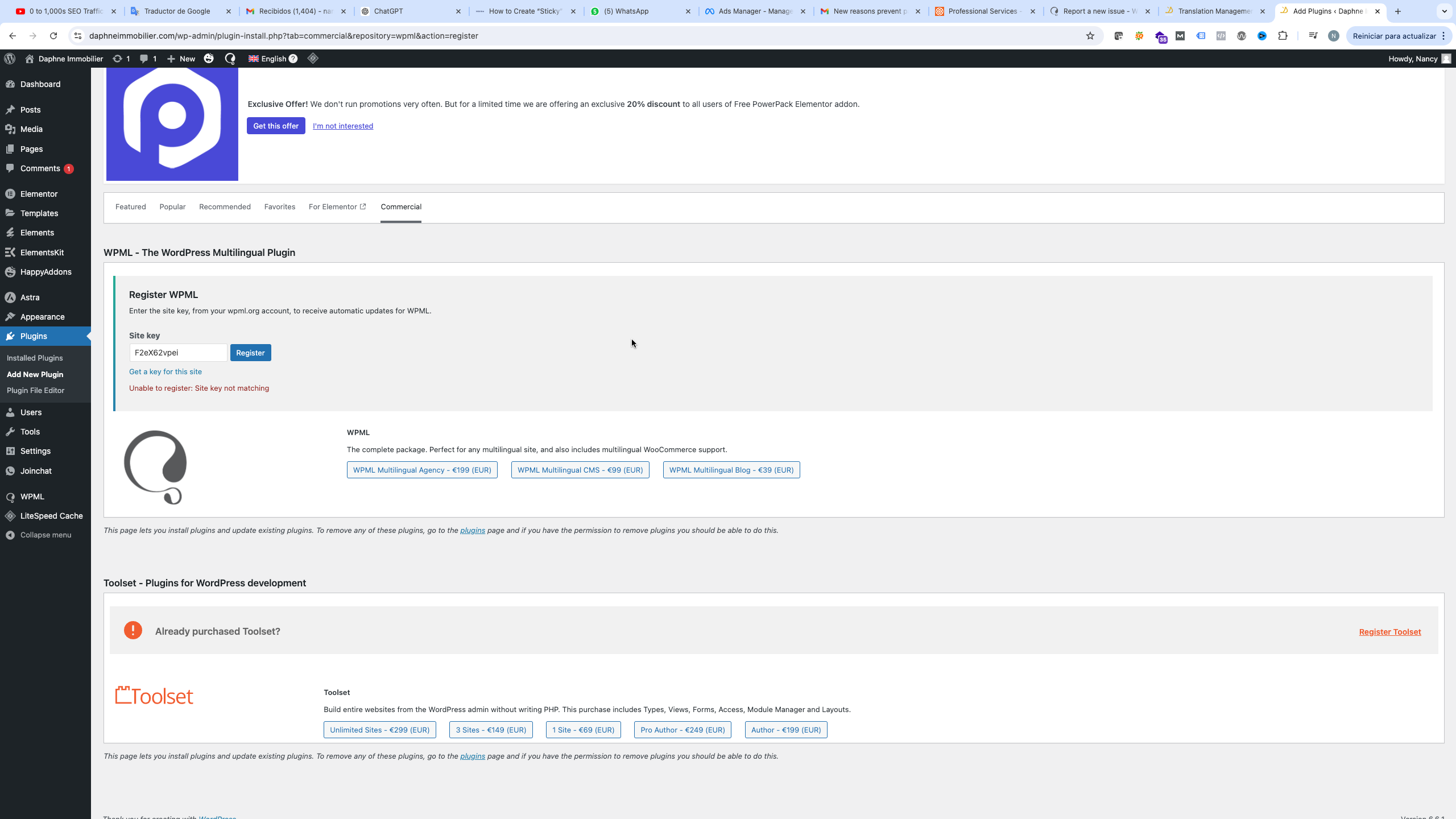This screenshot has height=819, width=1456.
Task: Switch to the Recommended plugins tab
Action: pyautogui.click(x=225, y=206)
